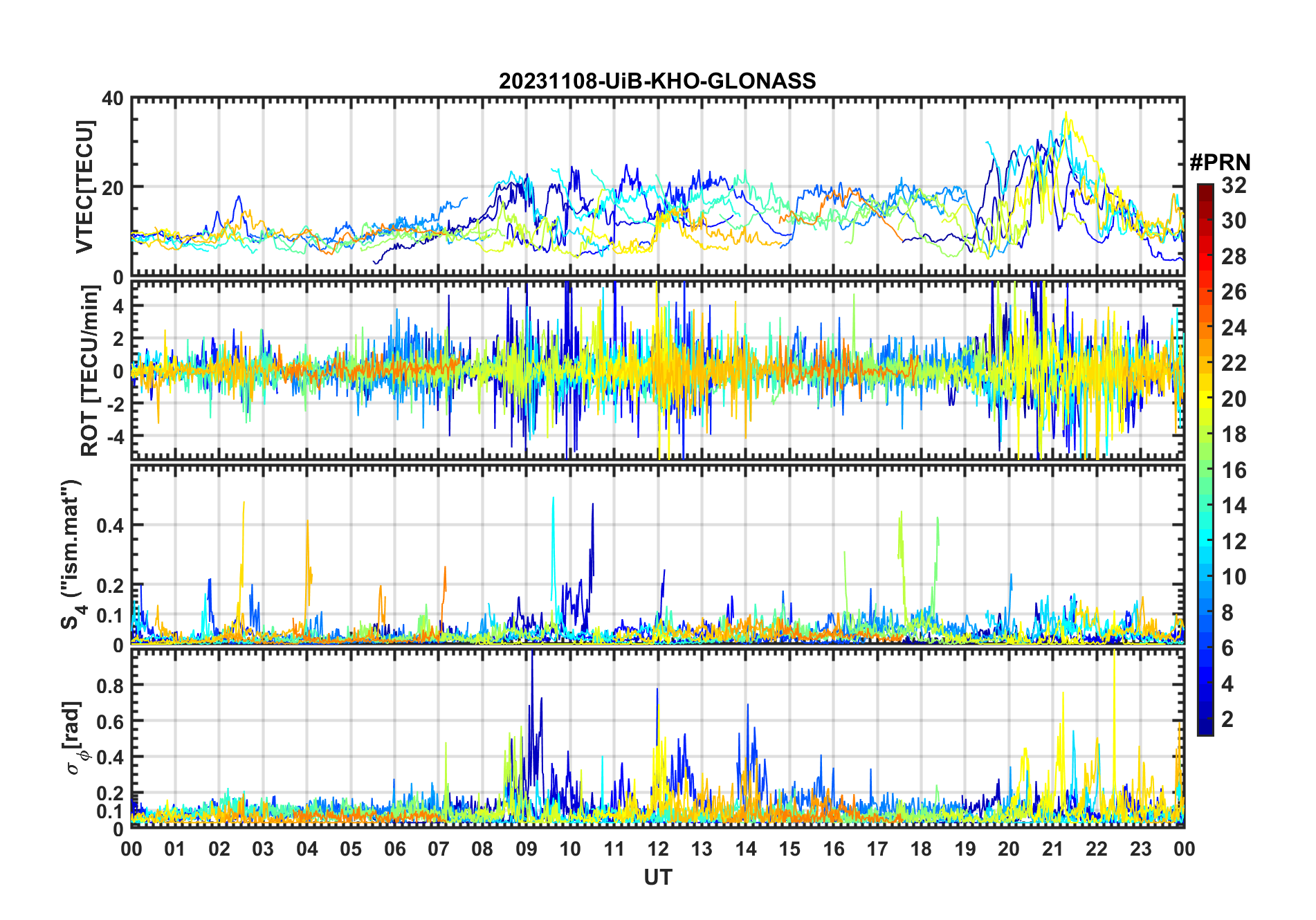Viewport: 1316px width, 920px height.
Task: Click the PRN colorbar strip
Action: [1205, 459]
